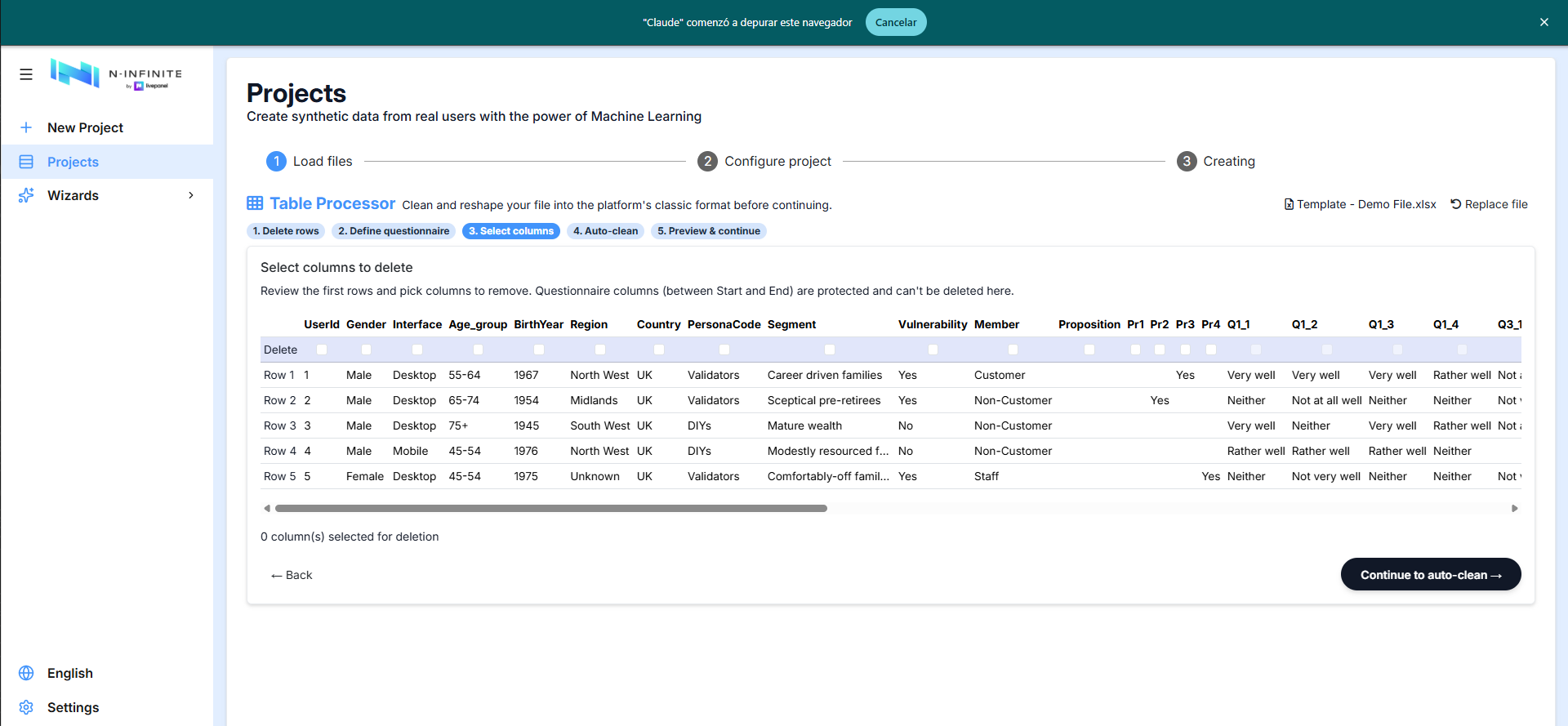Click the Settings gear icon
Image resolution: width=1568 pixels, height=726 pixels.
click(x=26, y=707)
